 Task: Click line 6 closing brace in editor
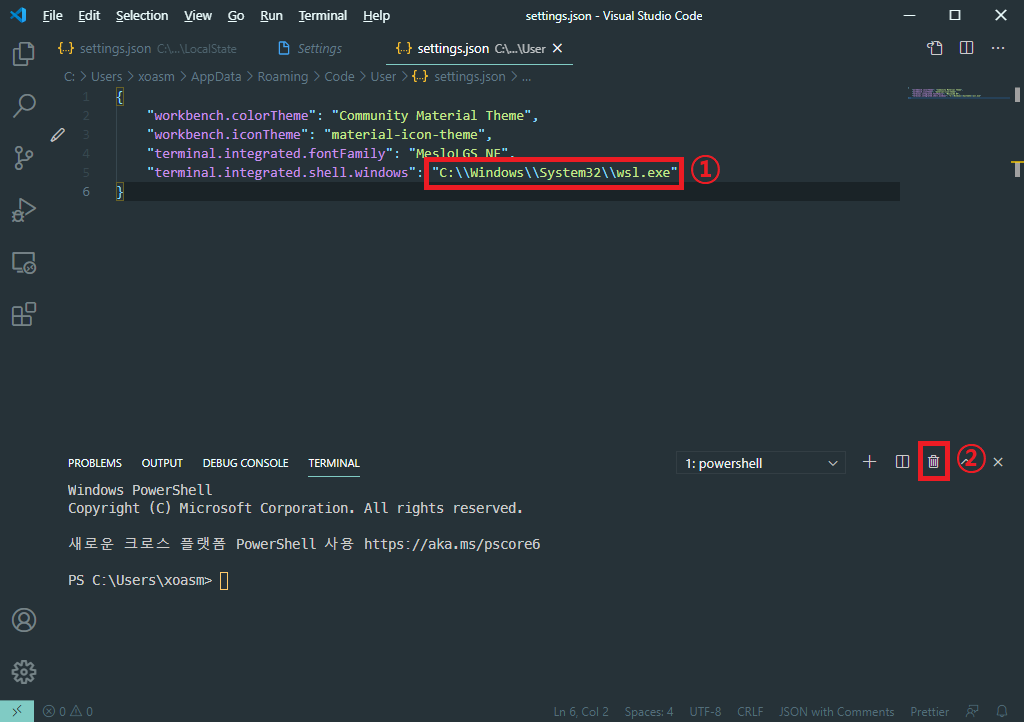(x=120, y=191)
